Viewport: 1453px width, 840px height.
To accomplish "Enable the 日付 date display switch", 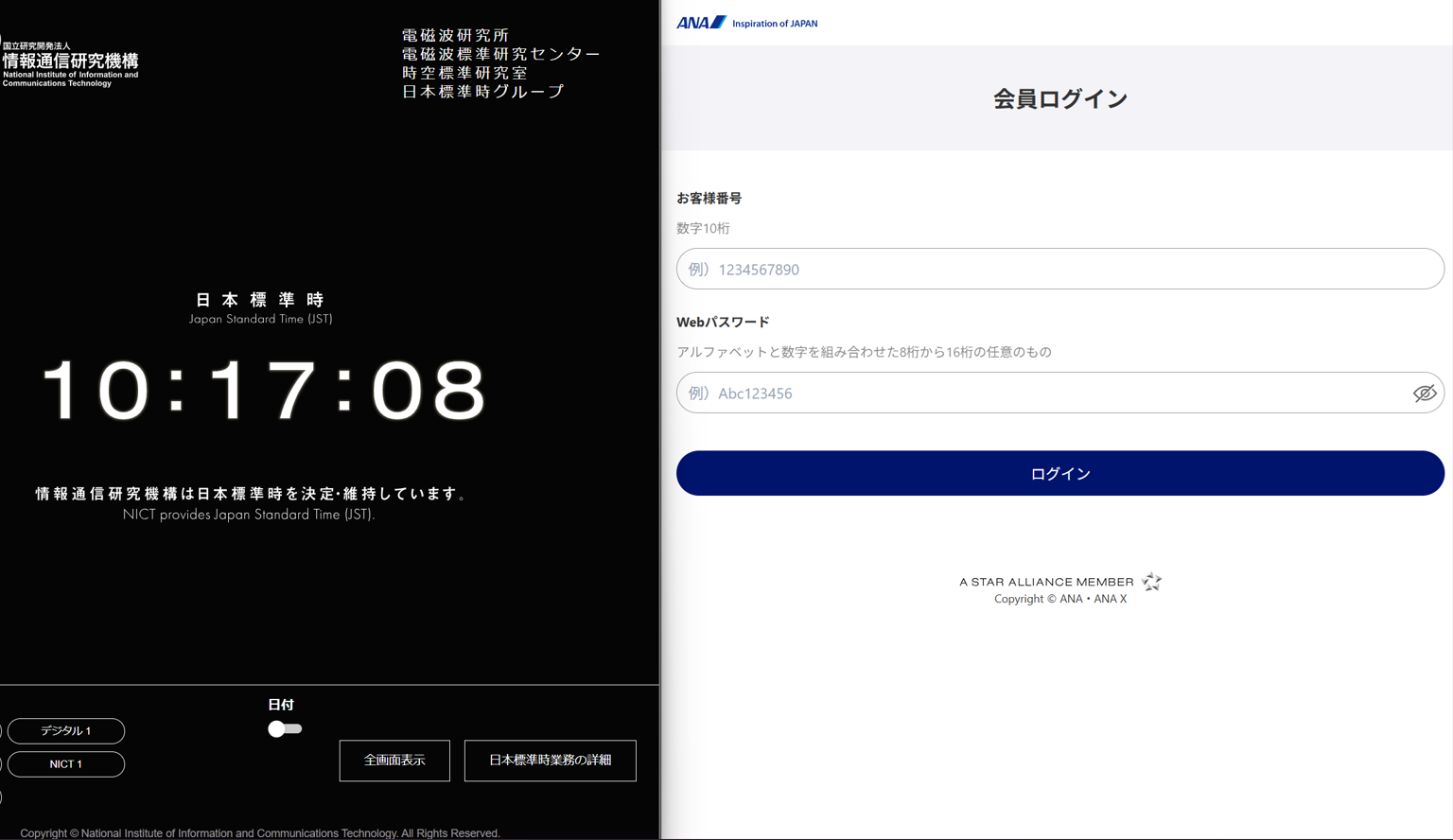I will [285, 728].
